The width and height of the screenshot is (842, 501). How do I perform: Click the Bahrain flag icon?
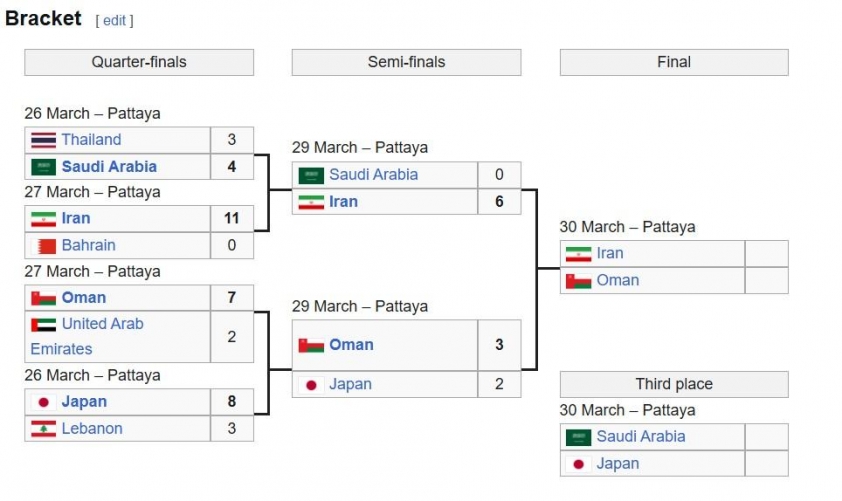[x=43, y=245]
